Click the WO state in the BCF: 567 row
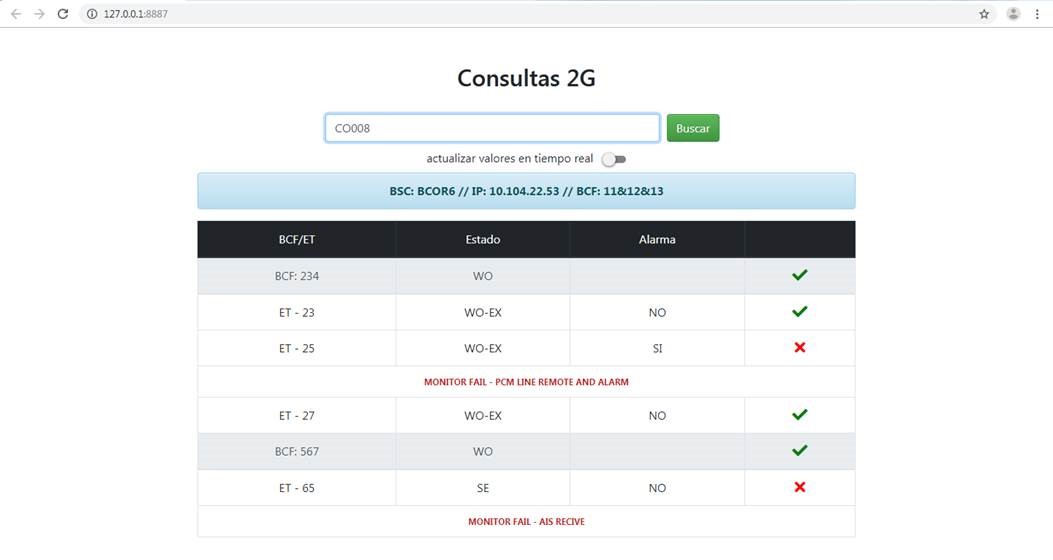 (482, 451)
